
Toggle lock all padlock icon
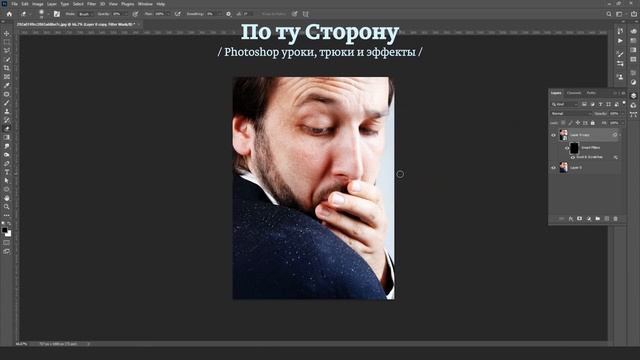point(593,122)
